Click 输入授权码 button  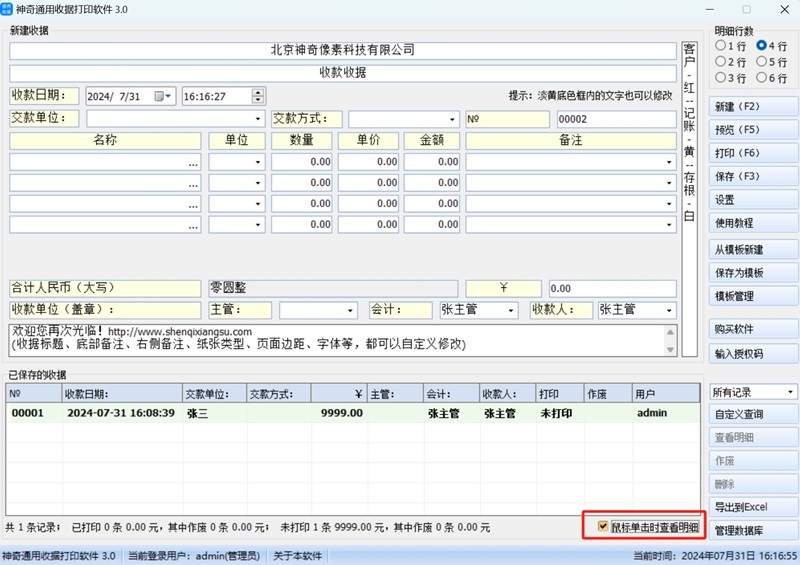753,354
